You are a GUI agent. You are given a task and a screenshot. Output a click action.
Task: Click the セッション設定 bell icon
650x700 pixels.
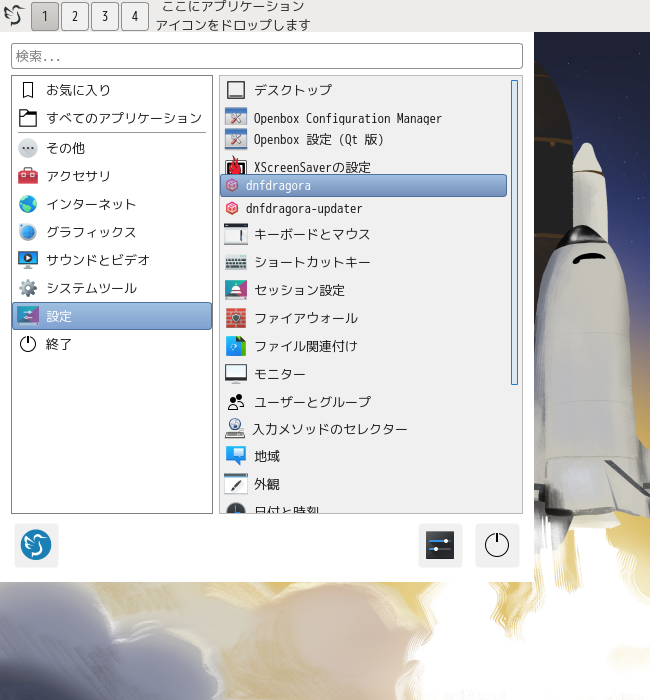(236, 290)
